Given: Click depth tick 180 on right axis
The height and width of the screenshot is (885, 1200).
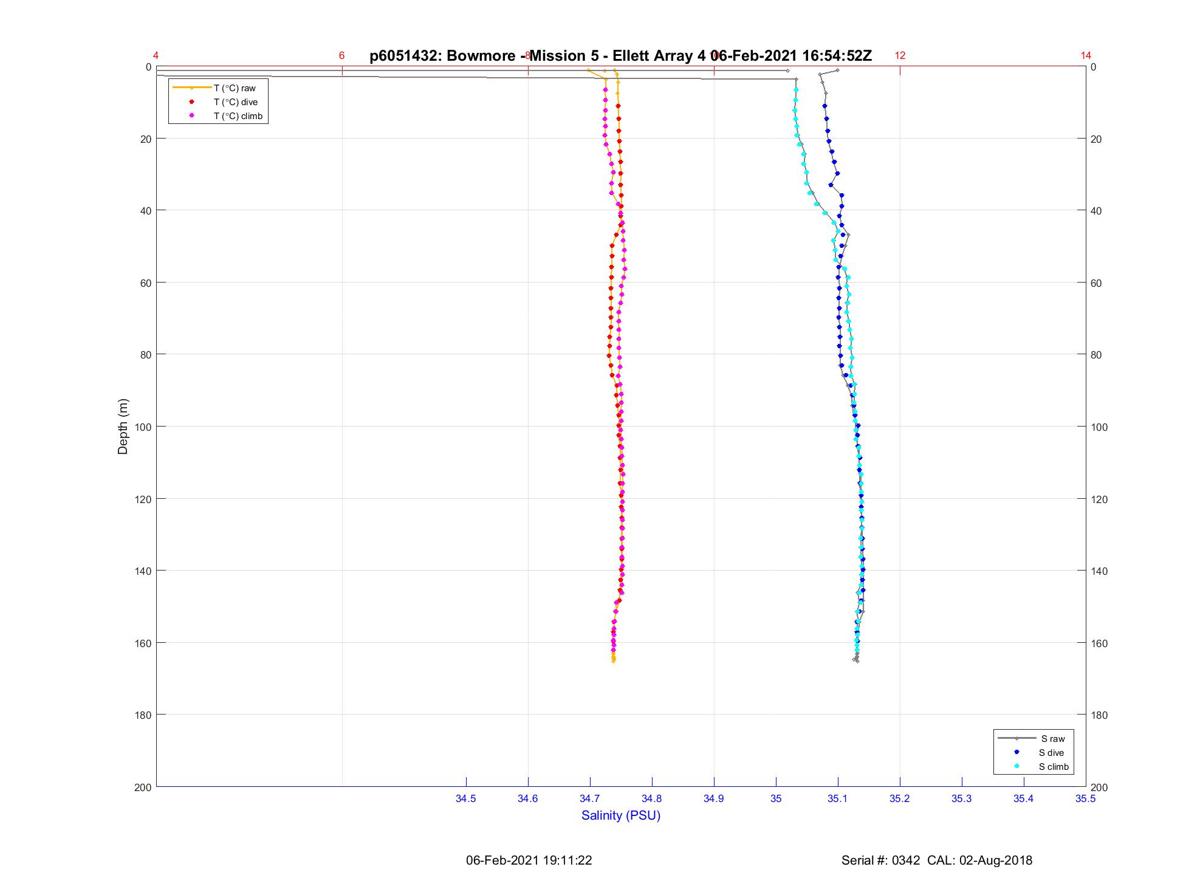Looking at the screenshot, I should (x=1100, y=715).
